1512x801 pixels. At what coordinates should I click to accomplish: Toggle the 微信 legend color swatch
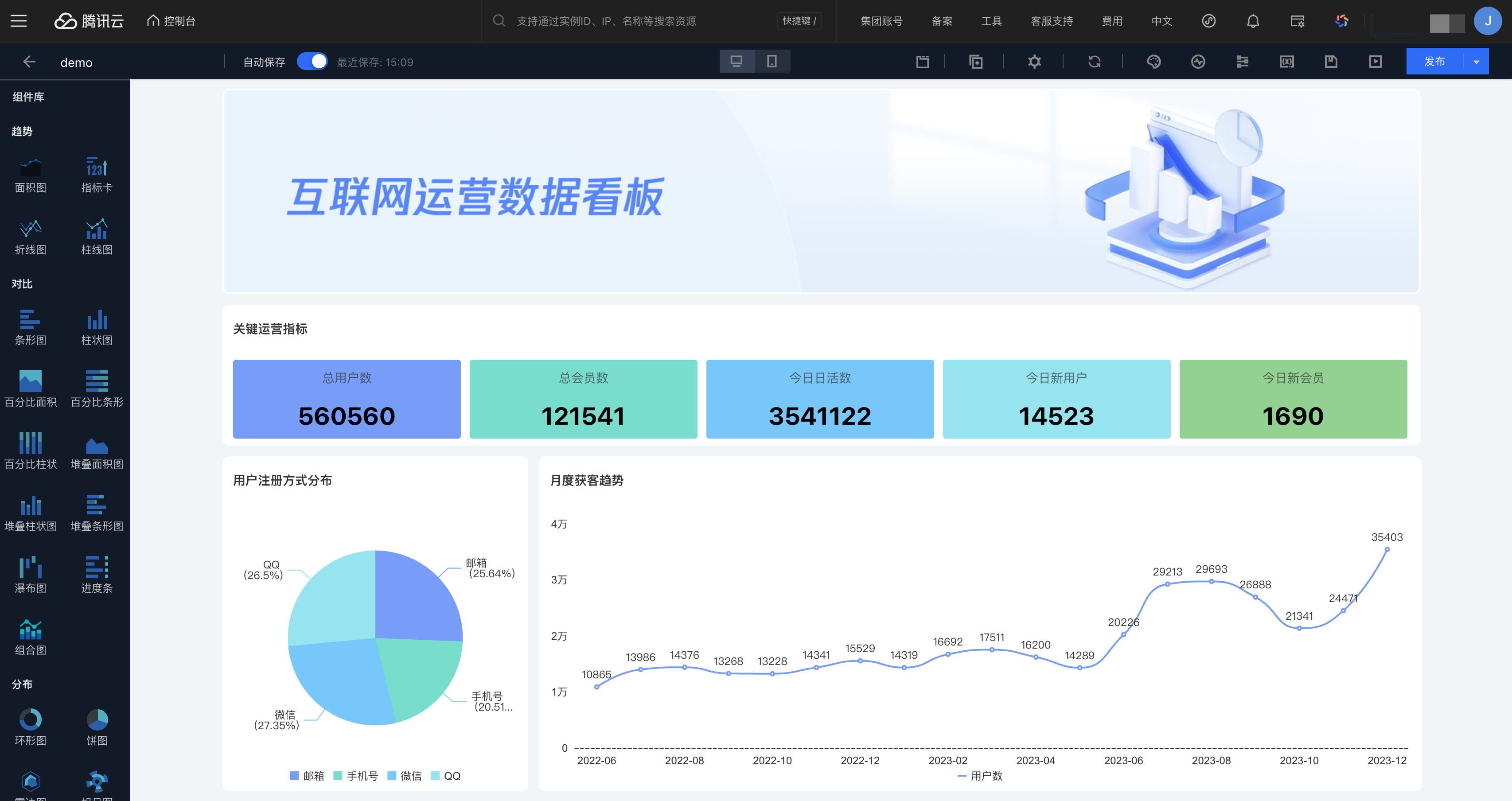click(x=392, y=776)
